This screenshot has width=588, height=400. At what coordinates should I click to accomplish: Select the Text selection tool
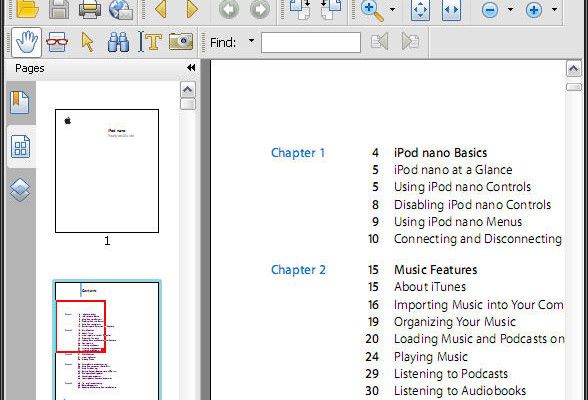point(150,41)
